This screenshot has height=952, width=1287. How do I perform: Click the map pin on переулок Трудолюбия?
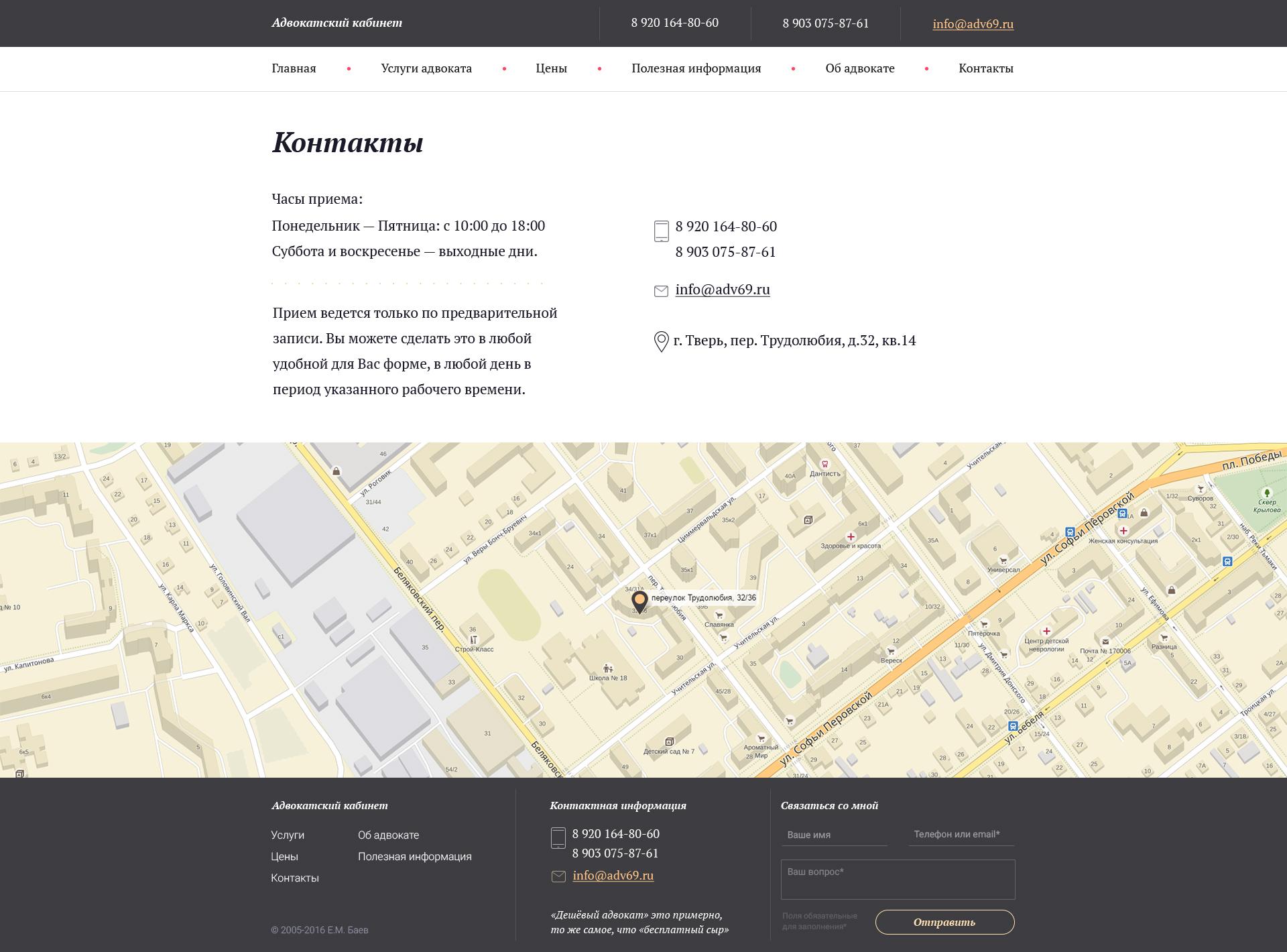pos(639,601)
